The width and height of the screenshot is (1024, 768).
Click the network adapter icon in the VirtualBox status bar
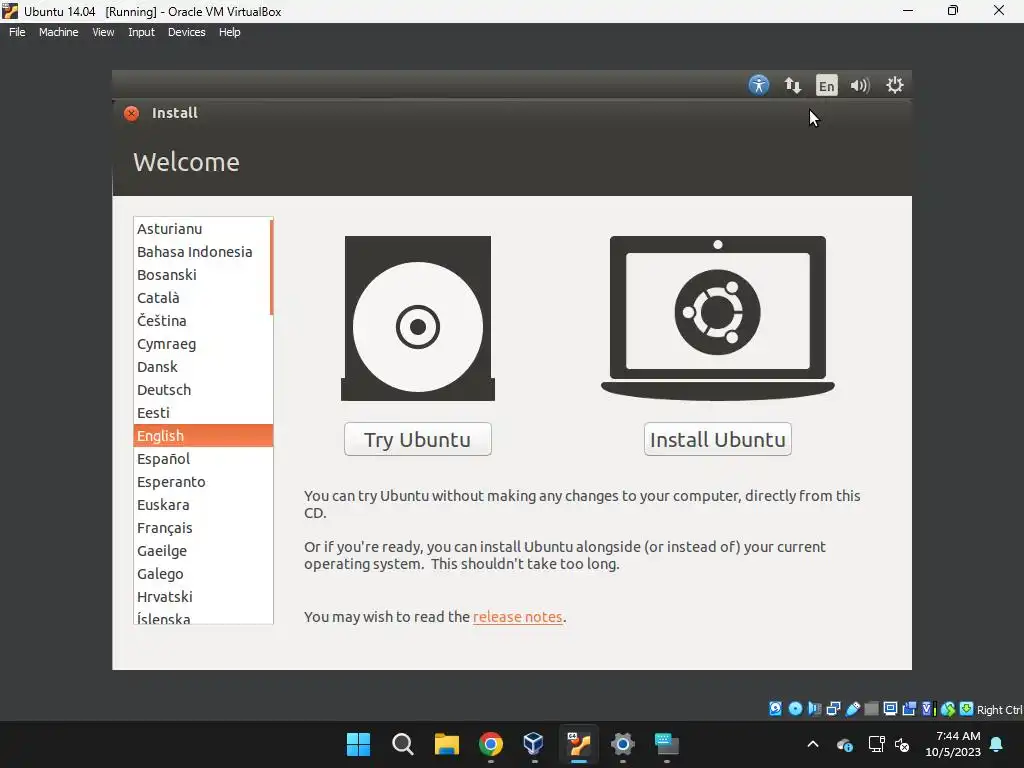[833, 709]
